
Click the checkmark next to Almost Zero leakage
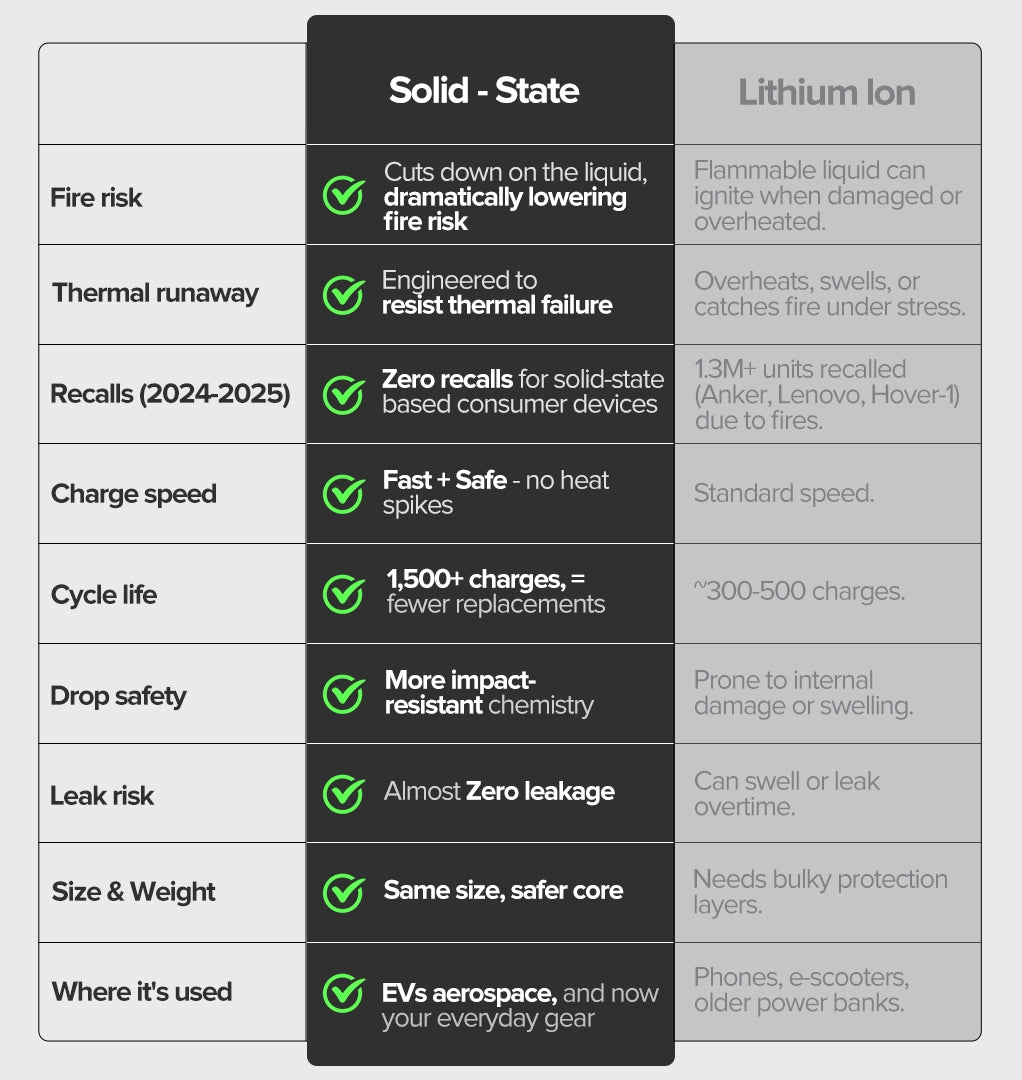coord(343,793)
